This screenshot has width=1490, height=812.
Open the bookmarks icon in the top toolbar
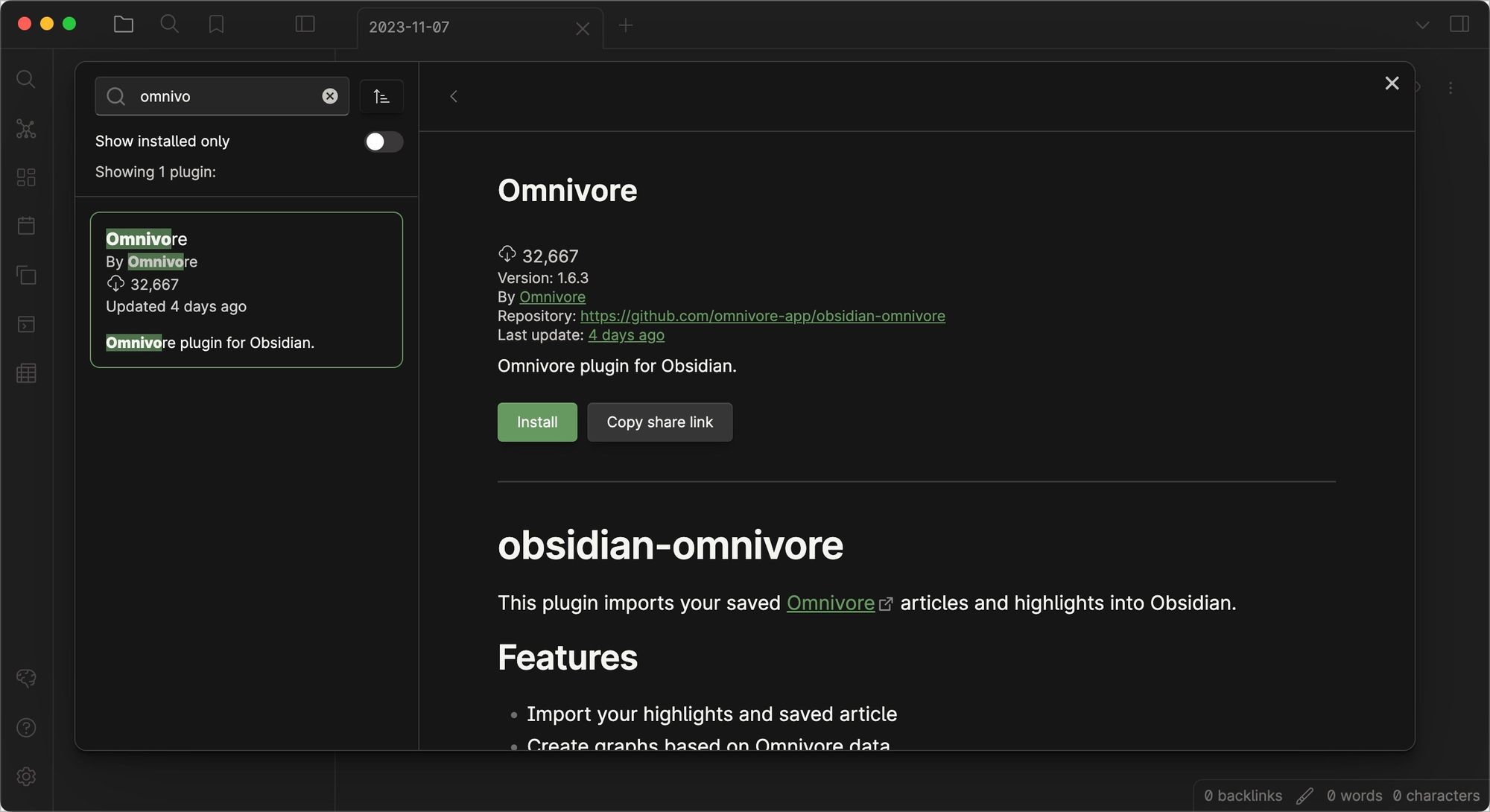216,24
